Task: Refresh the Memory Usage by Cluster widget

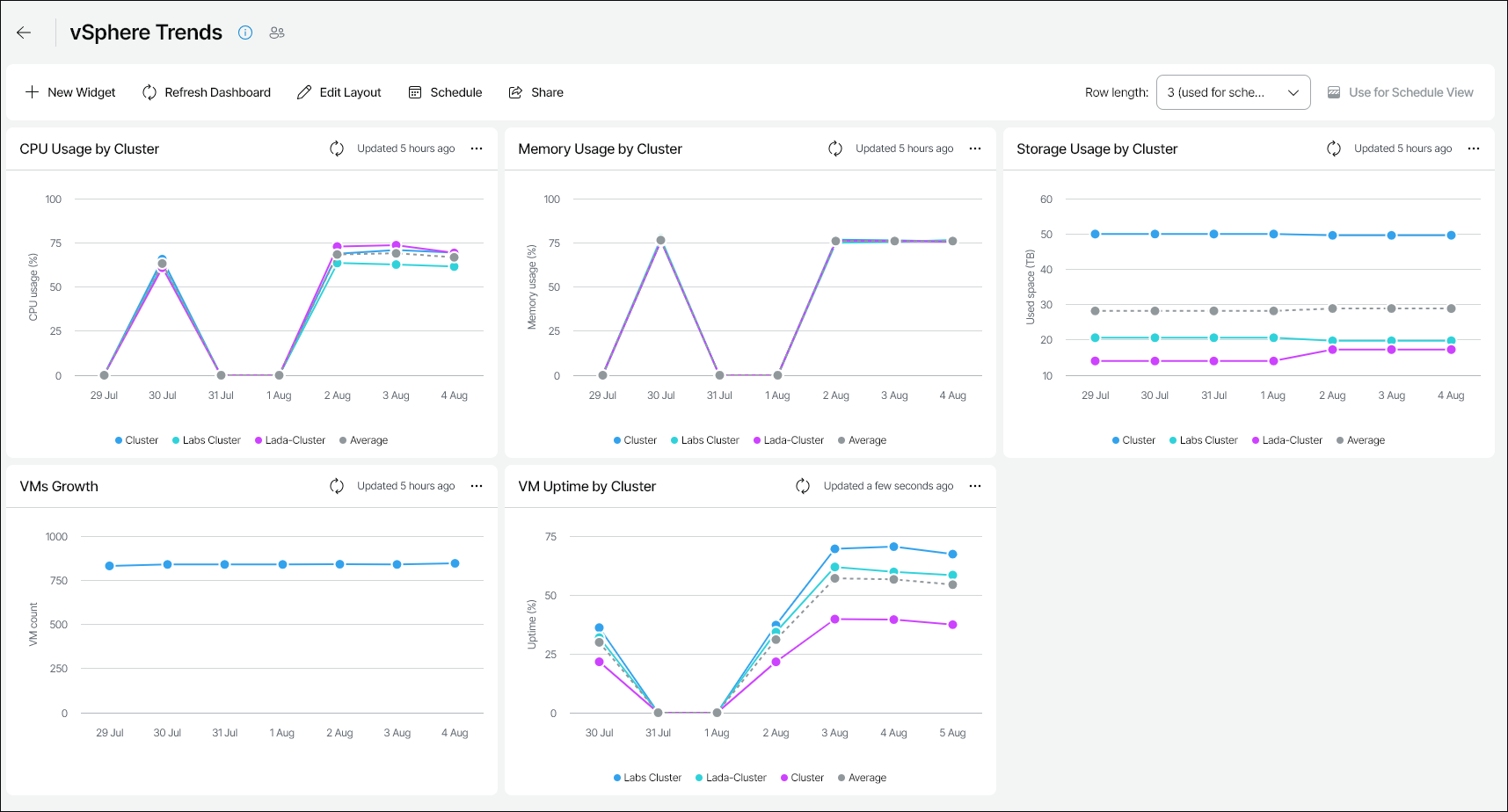Action: click(x=835, y=149)
